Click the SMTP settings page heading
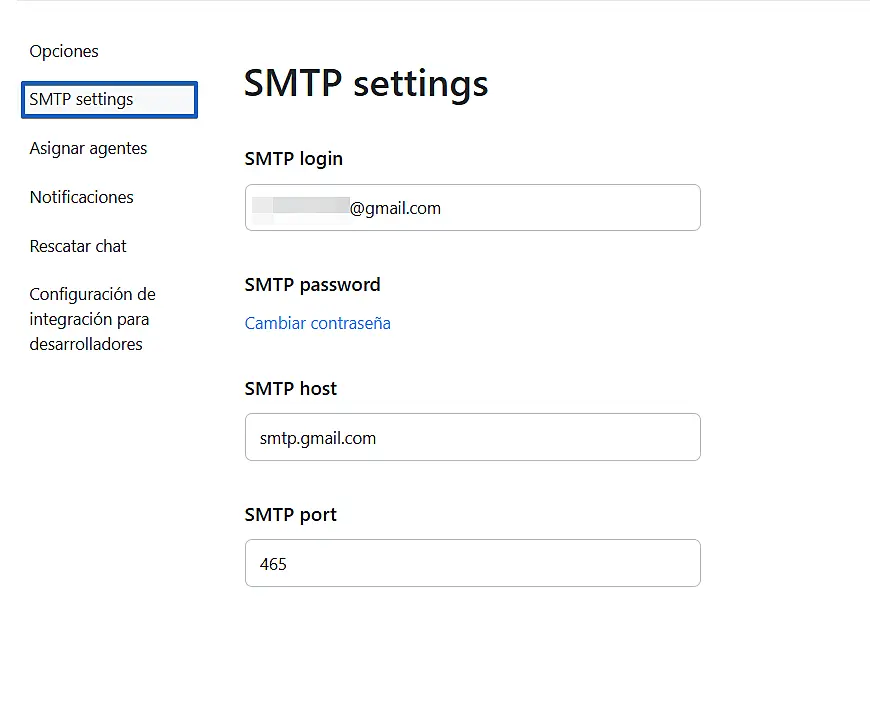Screen dimensions: 870x717 tap(366, 83)
